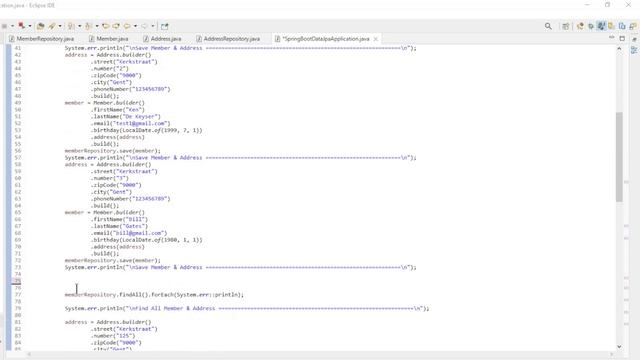Click 'address = Address.builder()' on line 58
This screenshot has width=640, height=360.
click(108, 164)
